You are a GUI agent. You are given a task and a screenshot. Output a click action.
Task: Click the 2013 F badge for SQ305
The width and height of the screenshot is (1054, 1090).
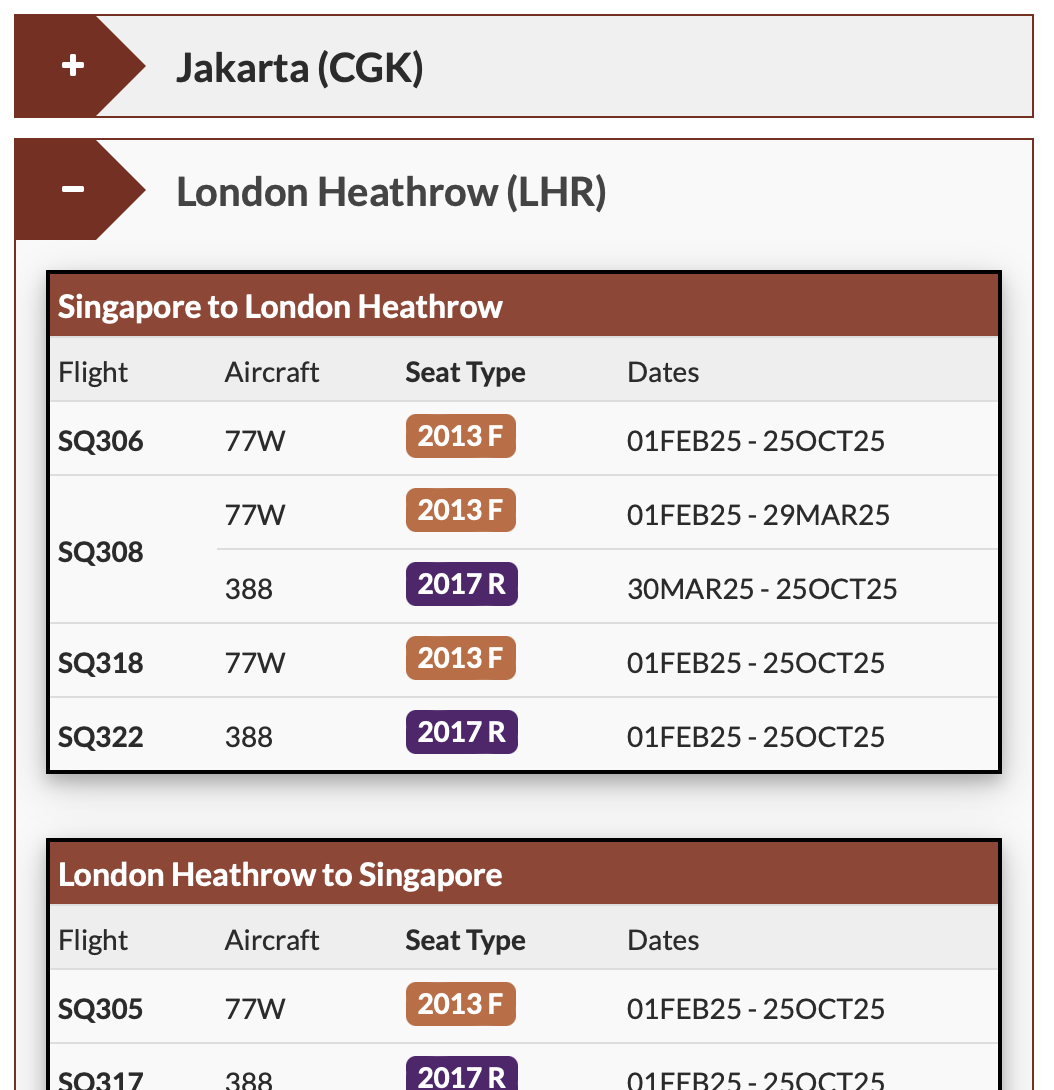pos(460,1005)
